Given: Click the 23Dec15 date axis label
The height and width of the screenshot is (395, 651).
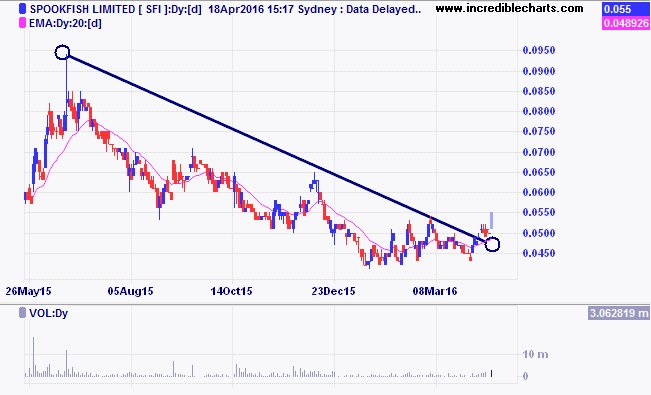Looking at the screenshot, I should 333,291.
